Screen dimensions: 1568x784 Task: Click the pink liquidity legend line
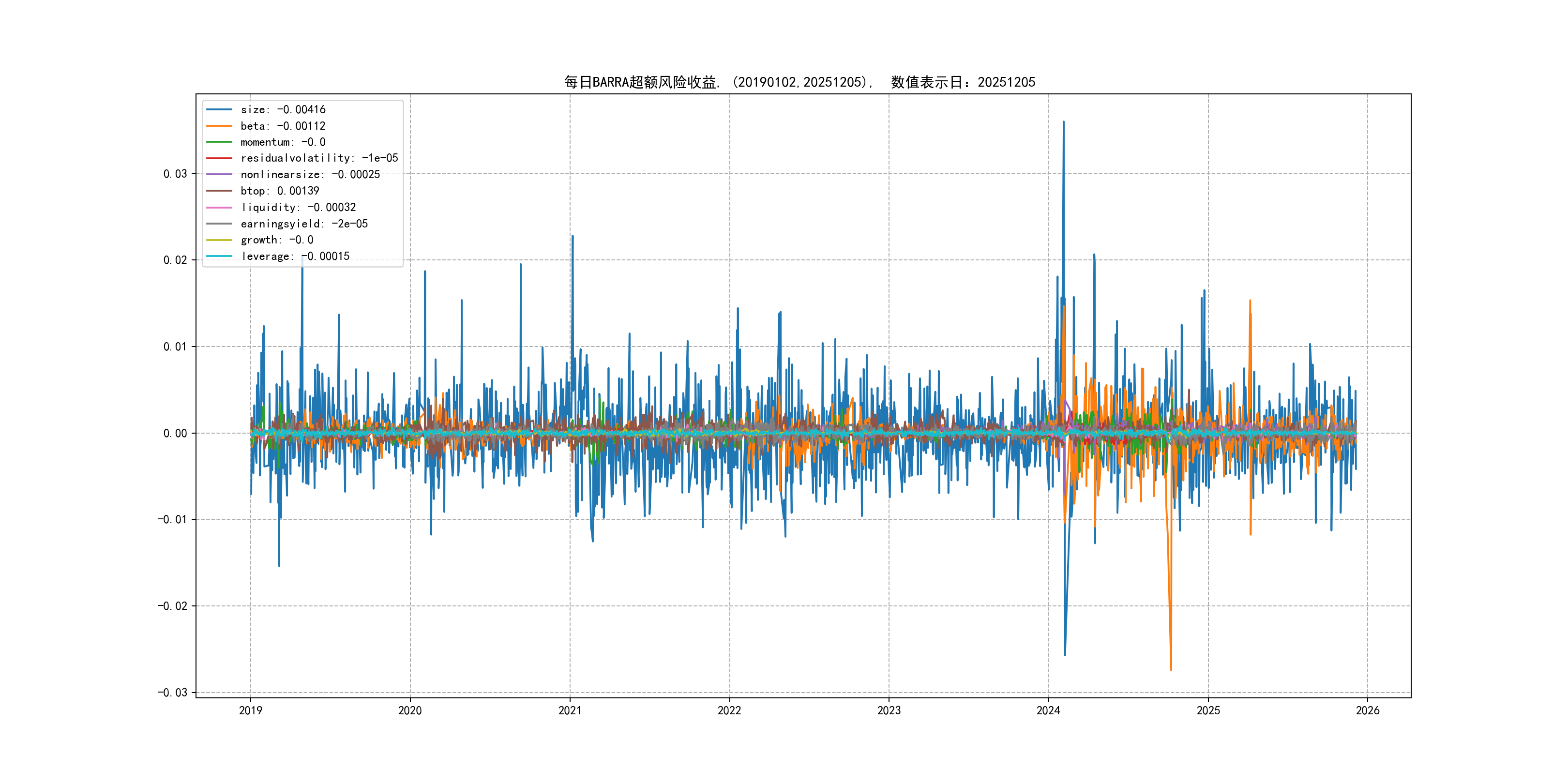[x=219, y=208]
